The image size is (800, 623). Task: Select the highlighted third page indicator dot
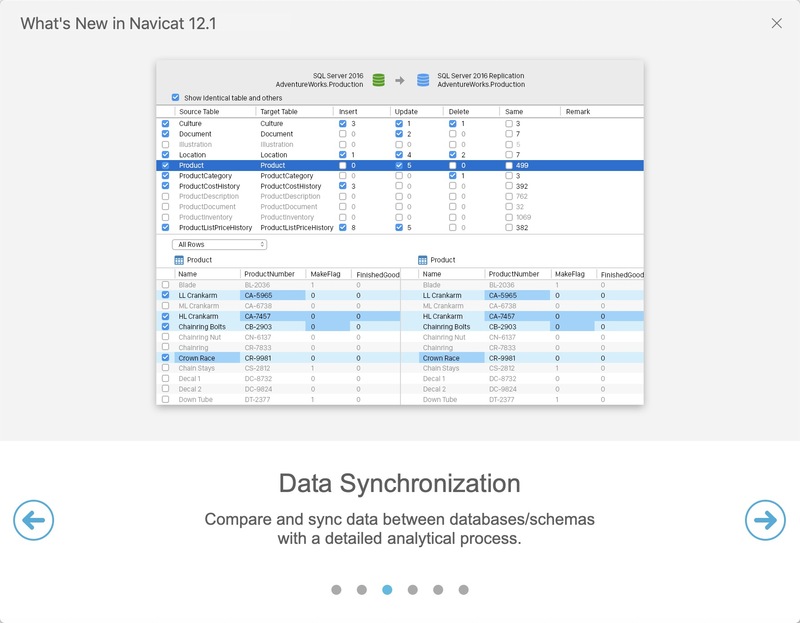tap(387, 590)
